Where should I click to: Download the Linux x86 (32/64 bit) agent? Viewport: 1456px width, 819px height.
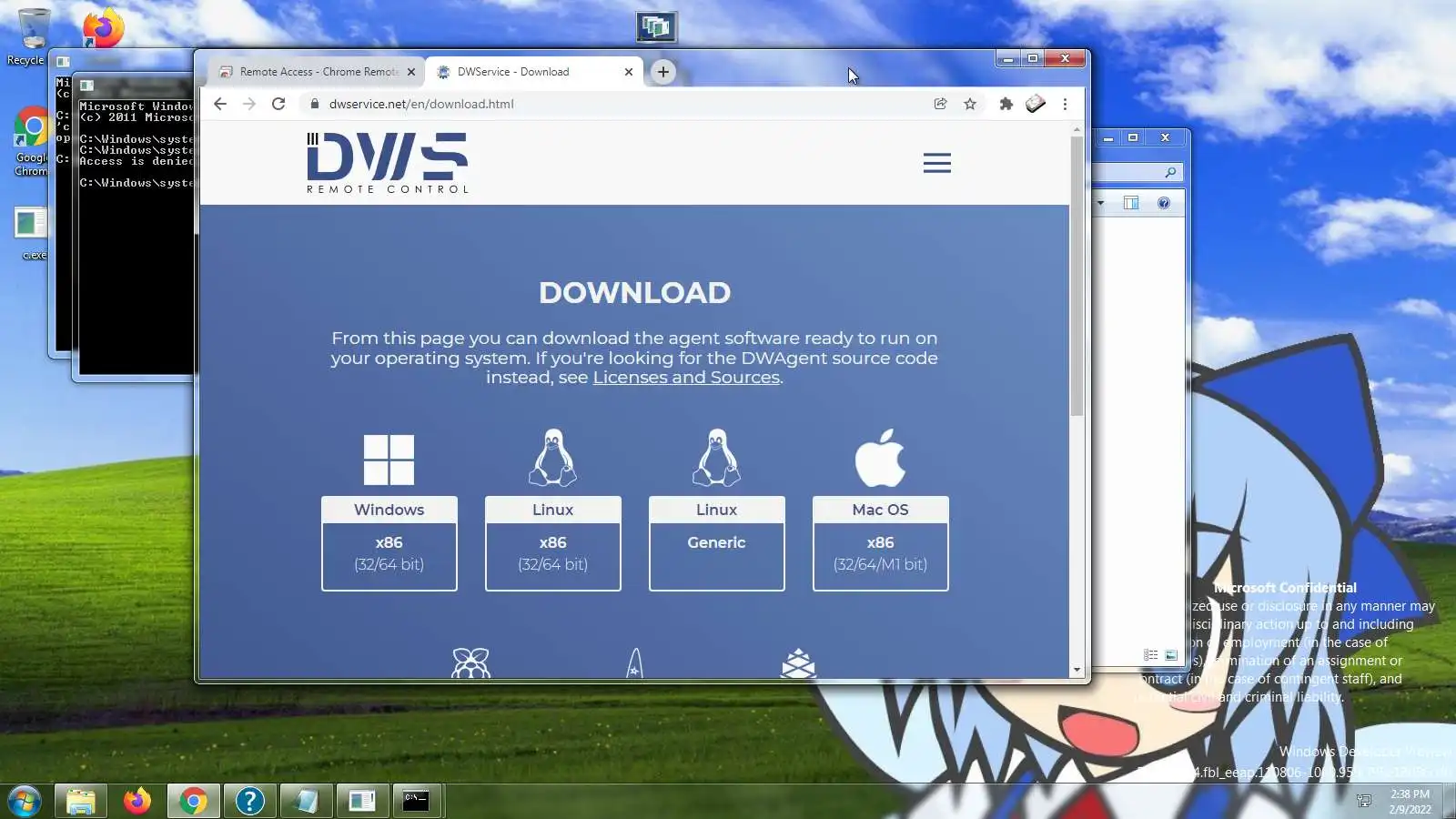click(x=553, y=544)
